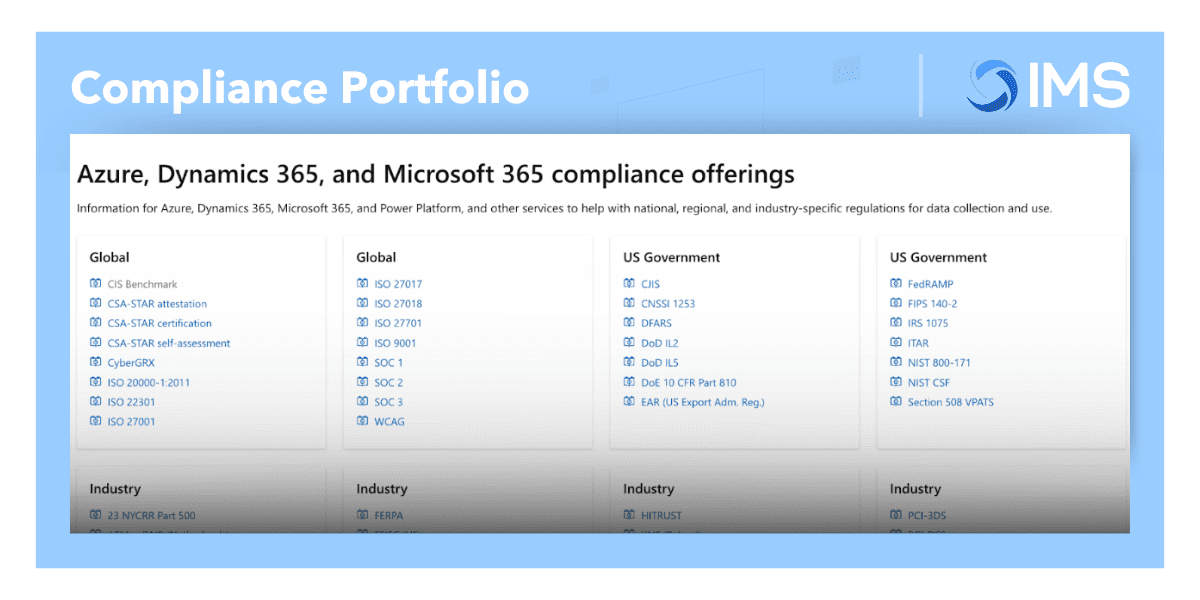Image resolution: width=1200 pixels, height=600 pixels.
Task: Open the PCI-3DS link
Action: pos(927,516)
